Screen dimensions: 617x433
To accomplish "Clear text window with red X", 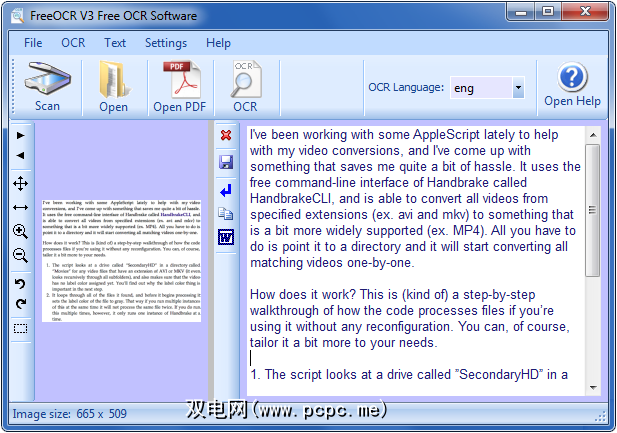I will click(x=226, y=135).
